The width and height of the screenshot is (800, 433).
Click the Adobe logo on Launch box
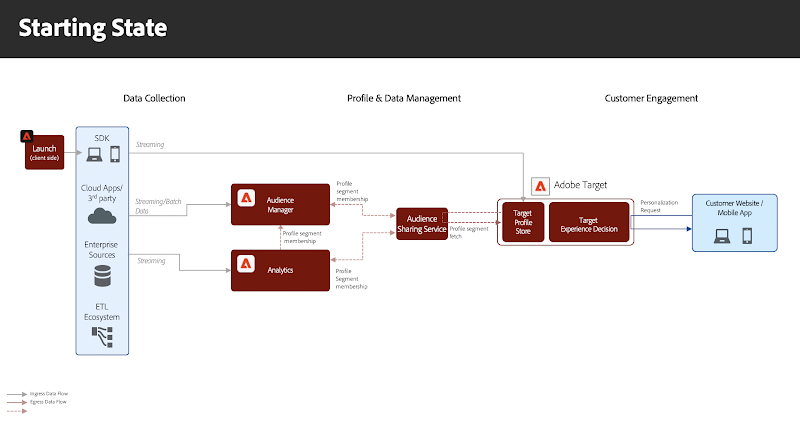(x=27, y=136)
